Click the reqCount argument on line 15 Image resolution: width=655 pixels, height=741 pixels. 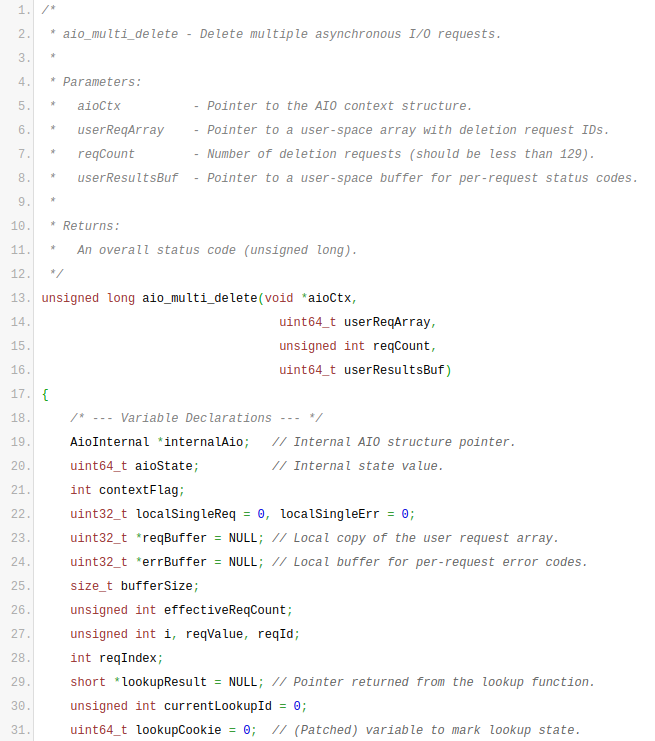pyautogui.click(x=402, y=346)
